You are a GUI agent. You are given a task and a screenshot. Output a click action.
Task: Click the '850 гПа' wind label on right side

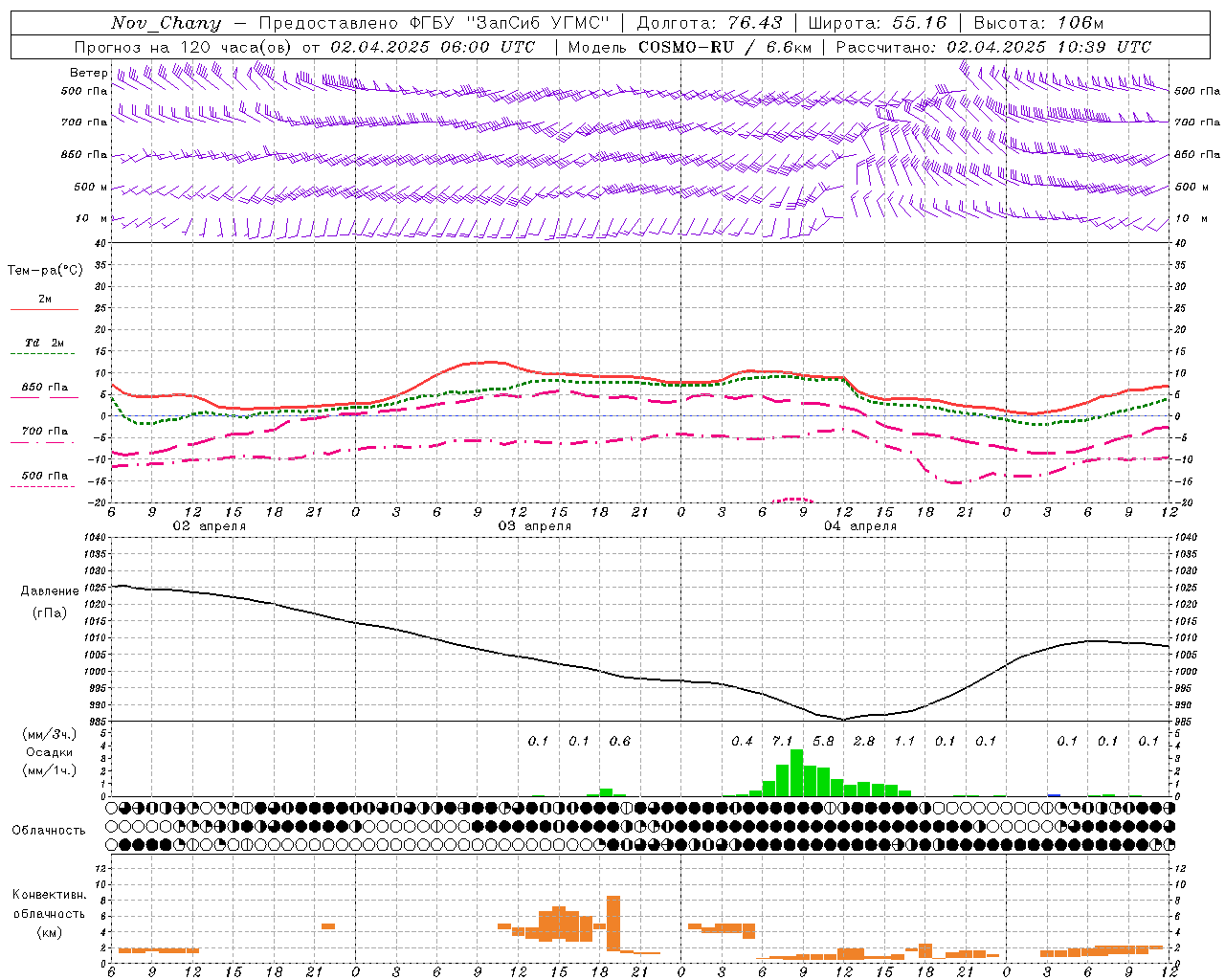click(x=1197, y=154)
